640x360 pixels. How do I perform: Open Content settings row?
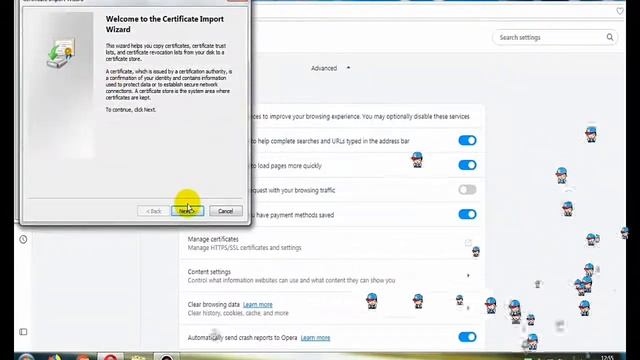pos(332,276)
